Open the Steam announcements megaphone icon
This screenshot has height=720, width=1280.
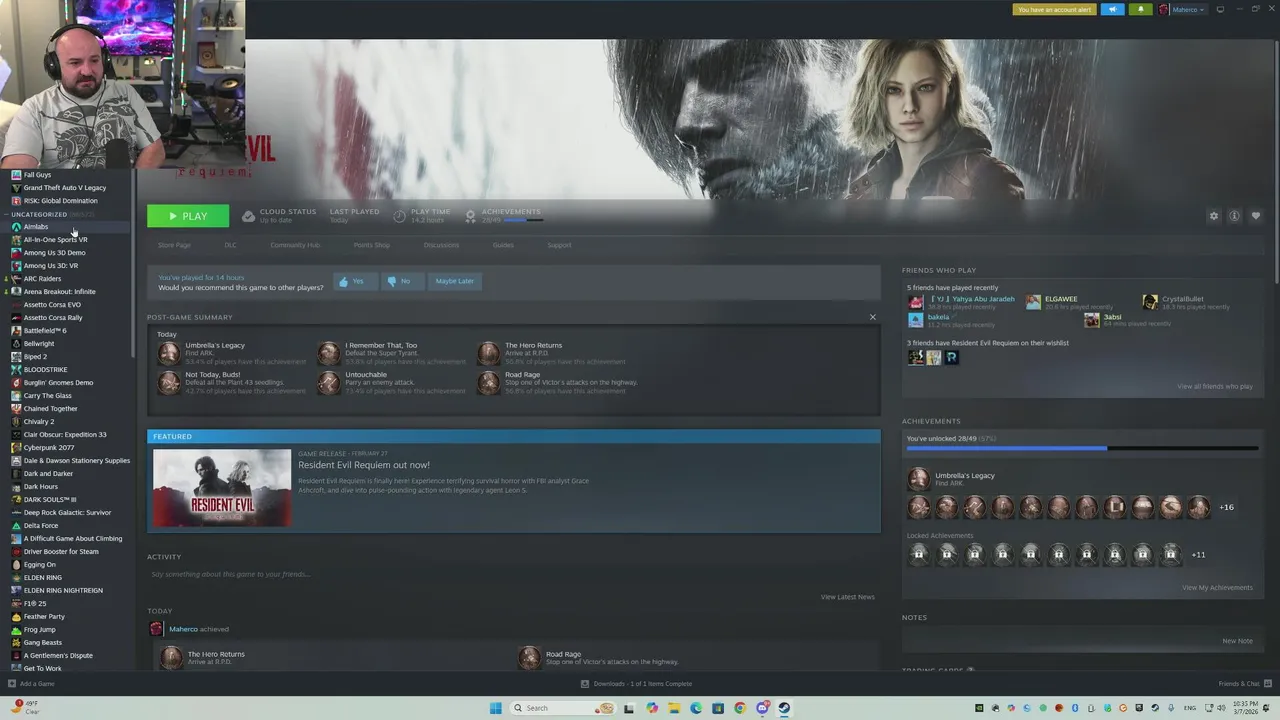pyautogui.click(x=1112, y=9)
